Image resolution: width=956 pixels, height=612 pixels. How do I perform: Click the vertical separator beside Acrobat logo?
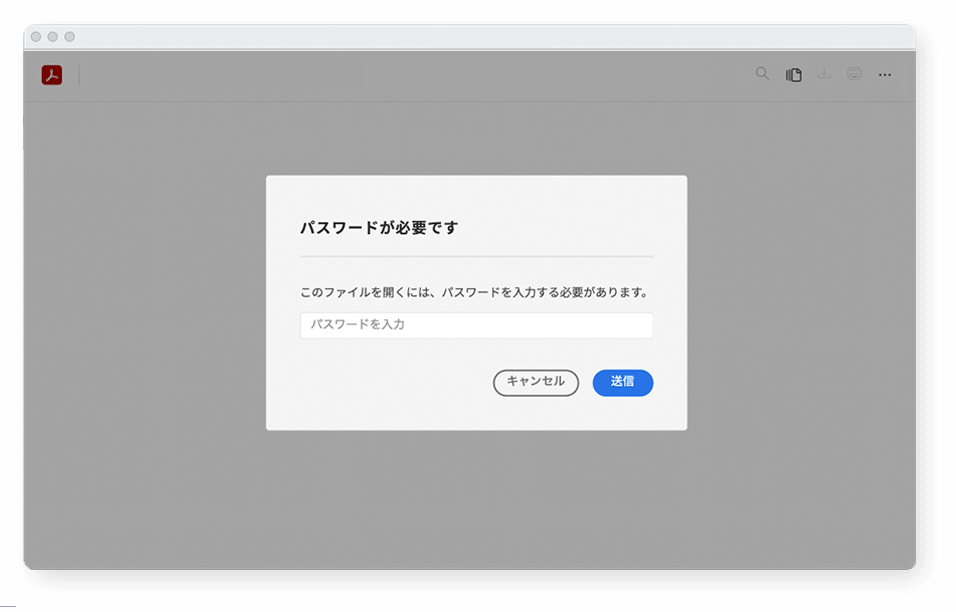(x=79, y=75)
